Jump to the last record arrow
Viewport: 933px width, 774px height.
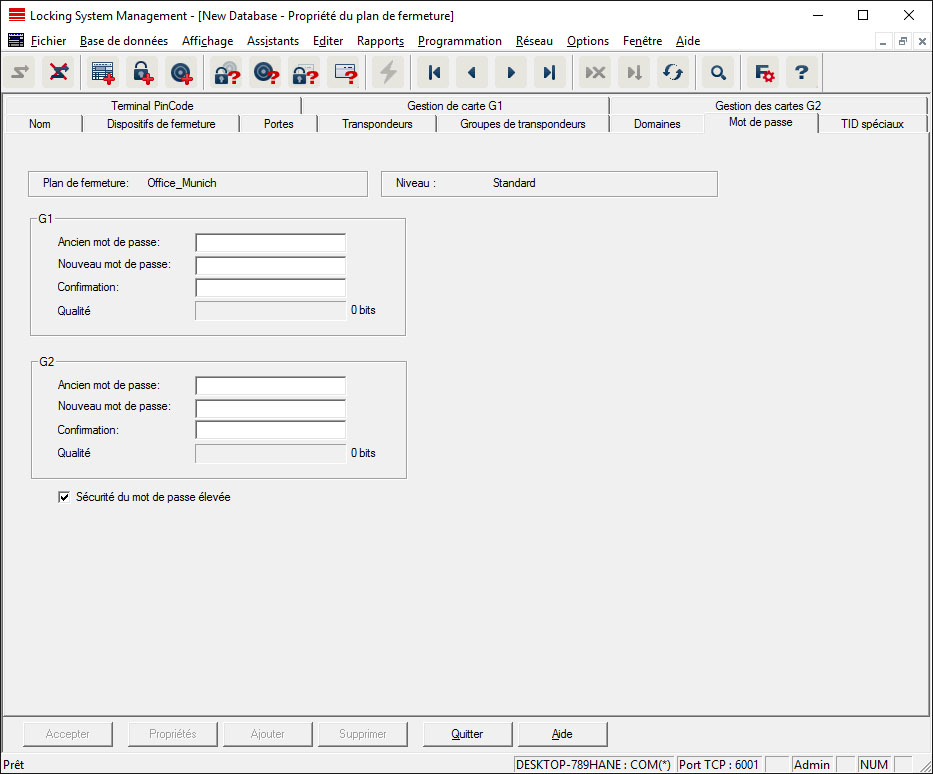pos(549,72)
